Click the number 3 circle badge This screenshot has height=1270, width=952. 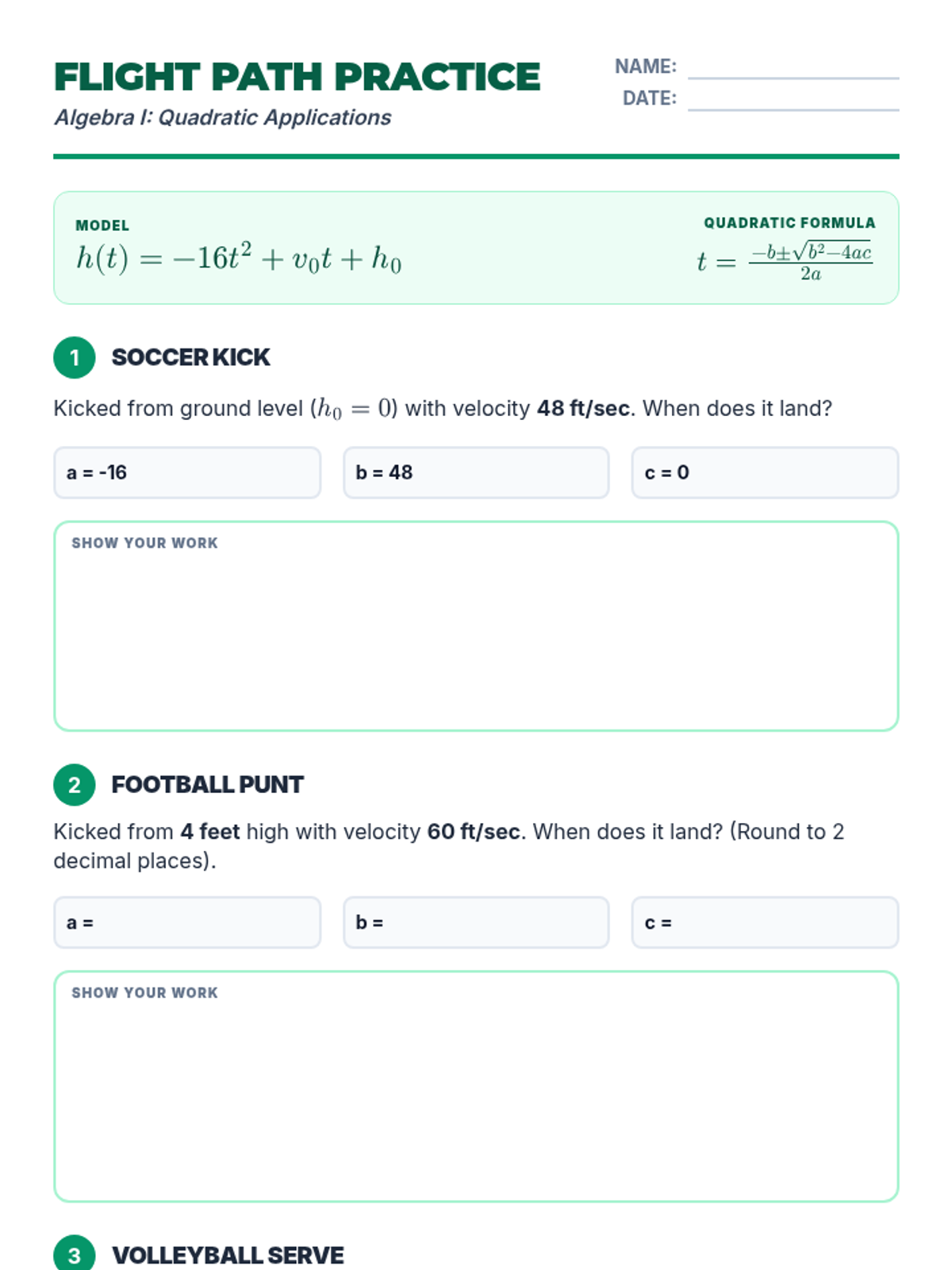click(x=75, y=1255)
